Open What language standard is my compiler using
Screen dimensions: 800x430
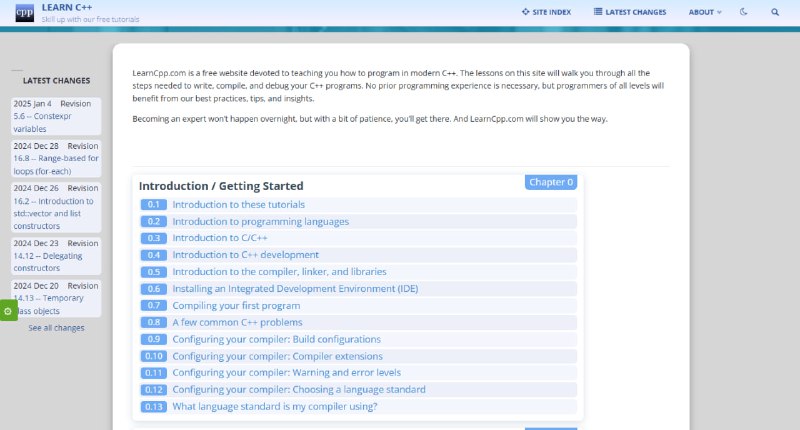click(x=274, y=407)
